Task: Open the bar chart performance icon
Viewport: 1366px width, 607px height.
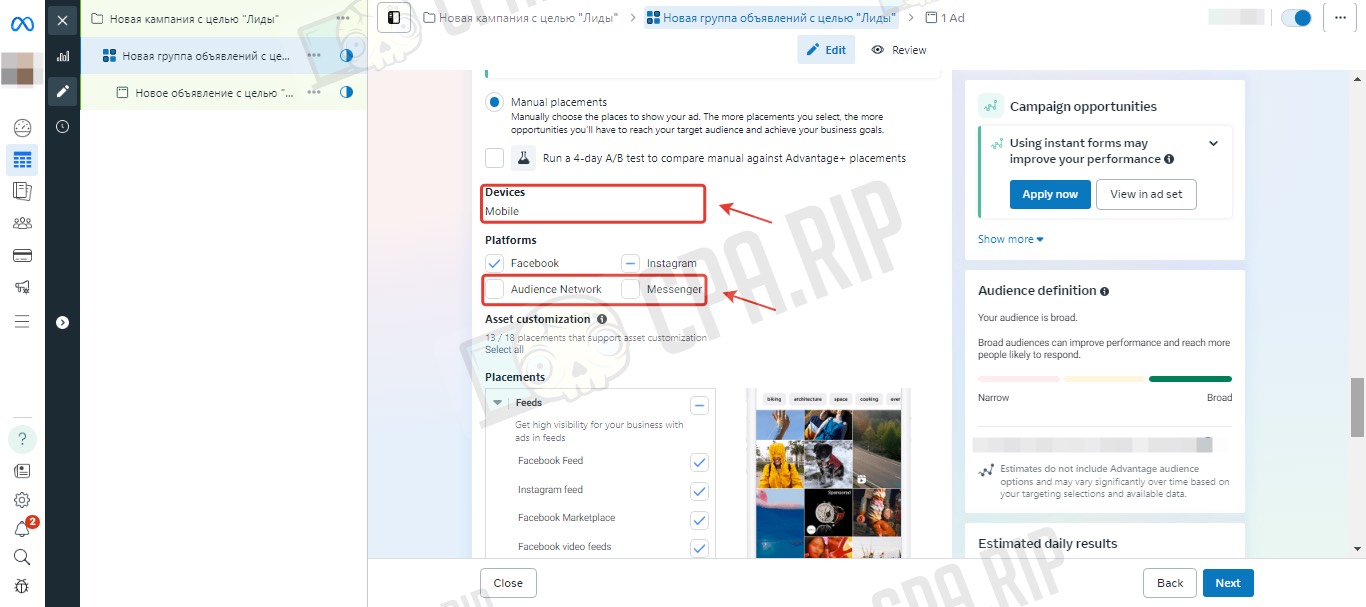Action: 62,56
